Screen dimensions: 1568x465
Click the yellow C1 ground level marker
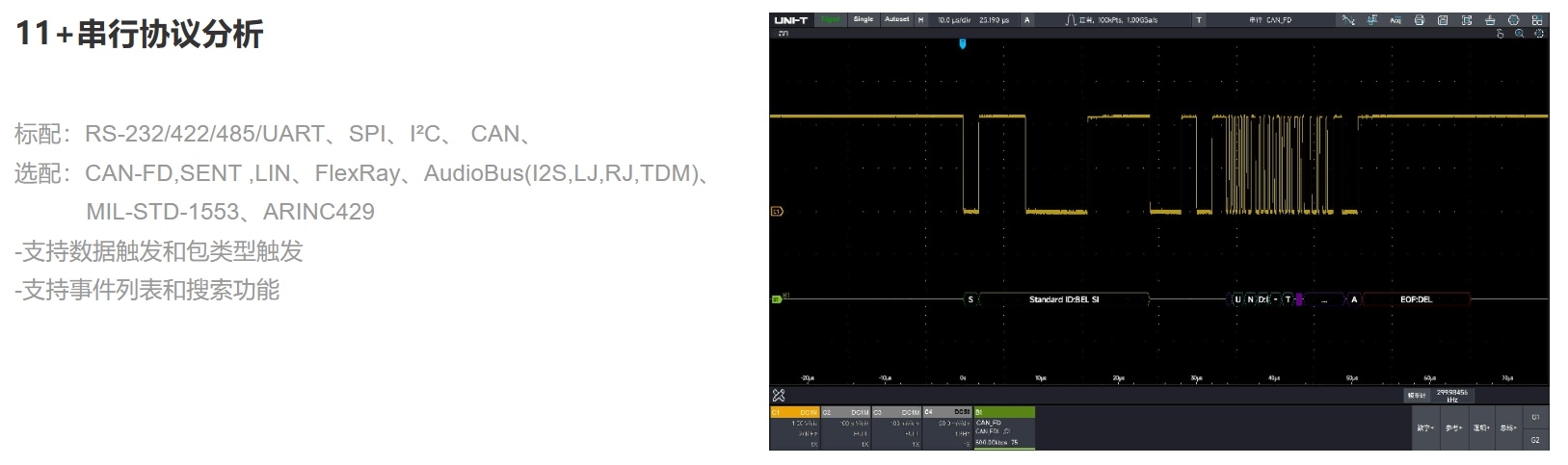pos(777,211)
